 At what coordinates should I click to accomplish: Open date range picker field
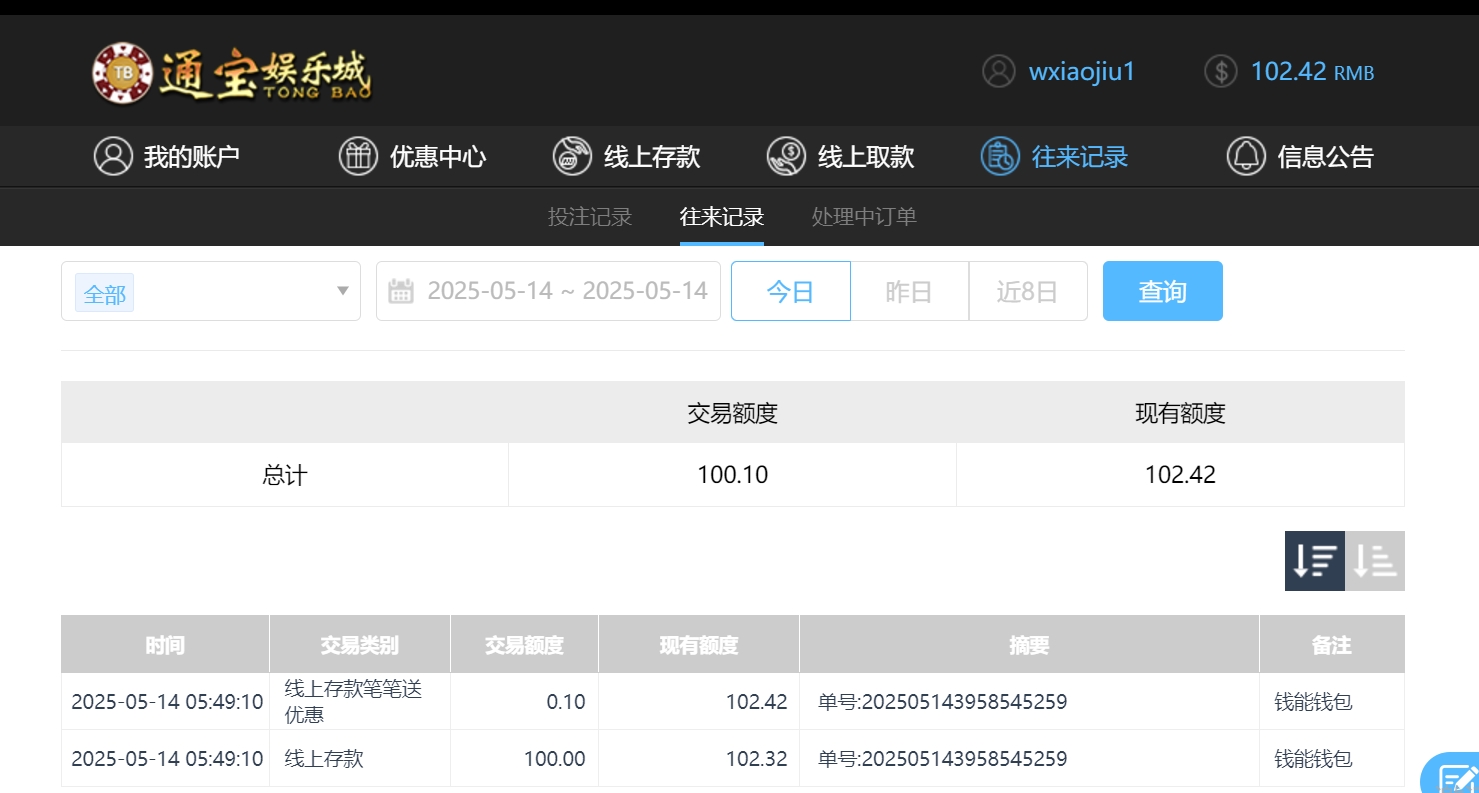(566, 291)
